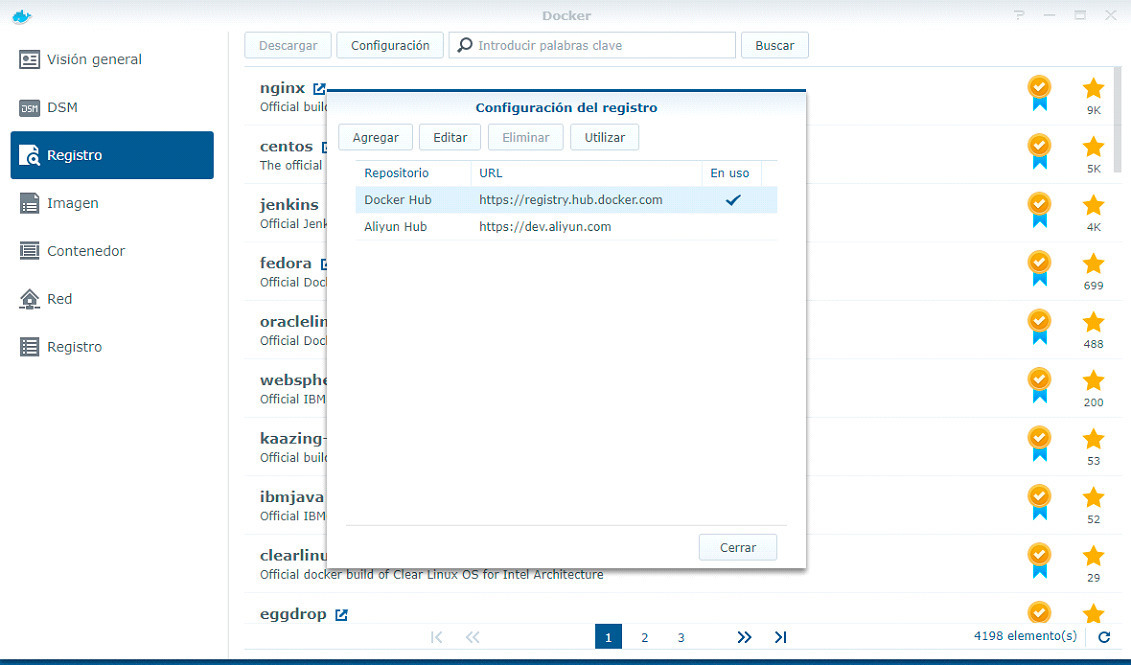Image resolution: width=1131 pixels, height=665 pixels.
Task: Click the search magnifier icon
Action: [465, 45]
